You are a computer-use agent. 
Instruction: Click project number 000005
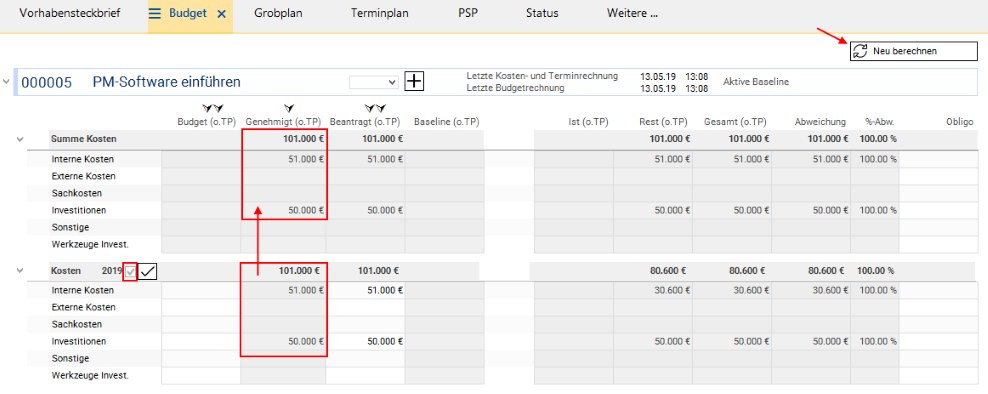coord(46,82)
